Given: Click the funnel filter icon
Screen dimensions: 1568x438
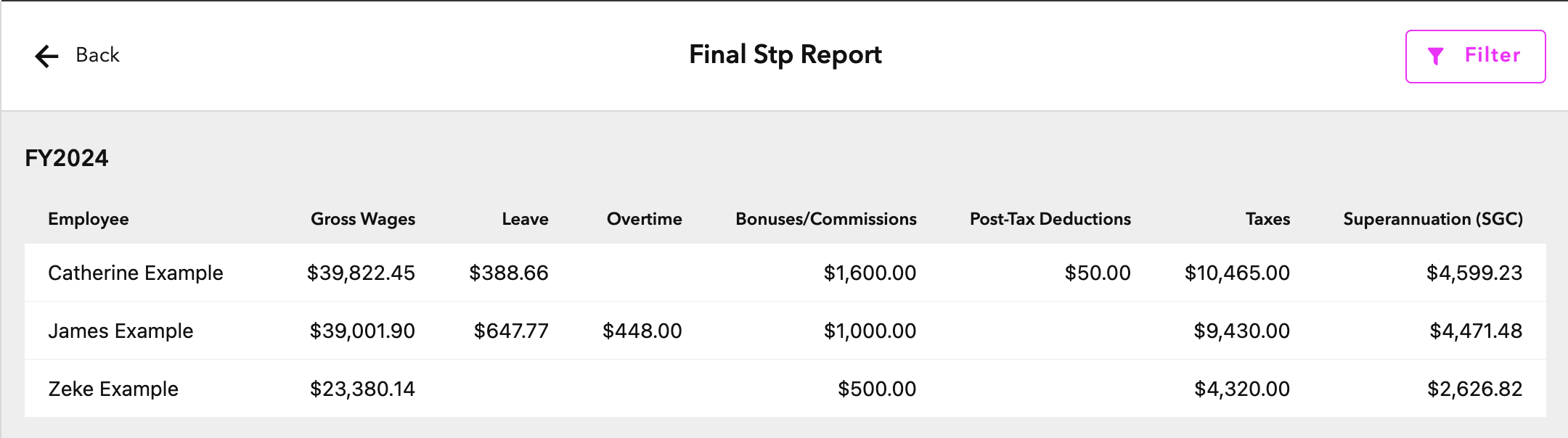Looking at the screenshot, I should [1435, 56].
